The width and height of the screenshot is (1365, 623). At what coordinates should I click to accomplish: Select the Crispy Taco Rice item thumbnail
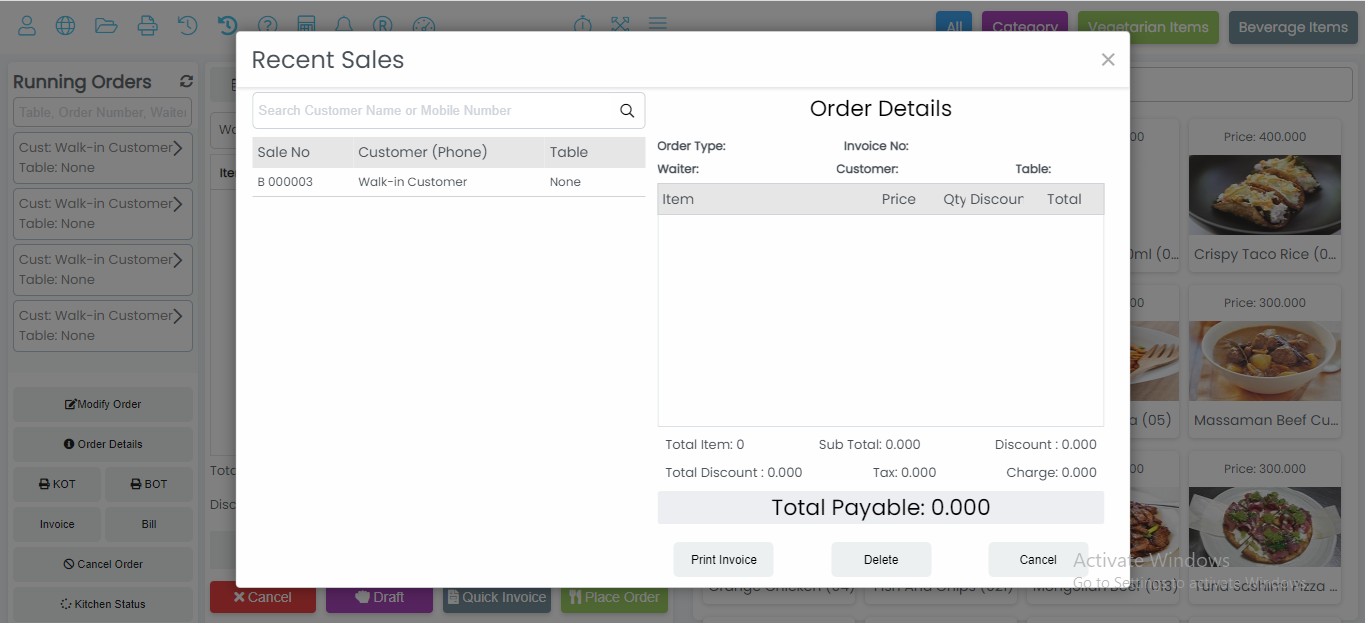1264,194
